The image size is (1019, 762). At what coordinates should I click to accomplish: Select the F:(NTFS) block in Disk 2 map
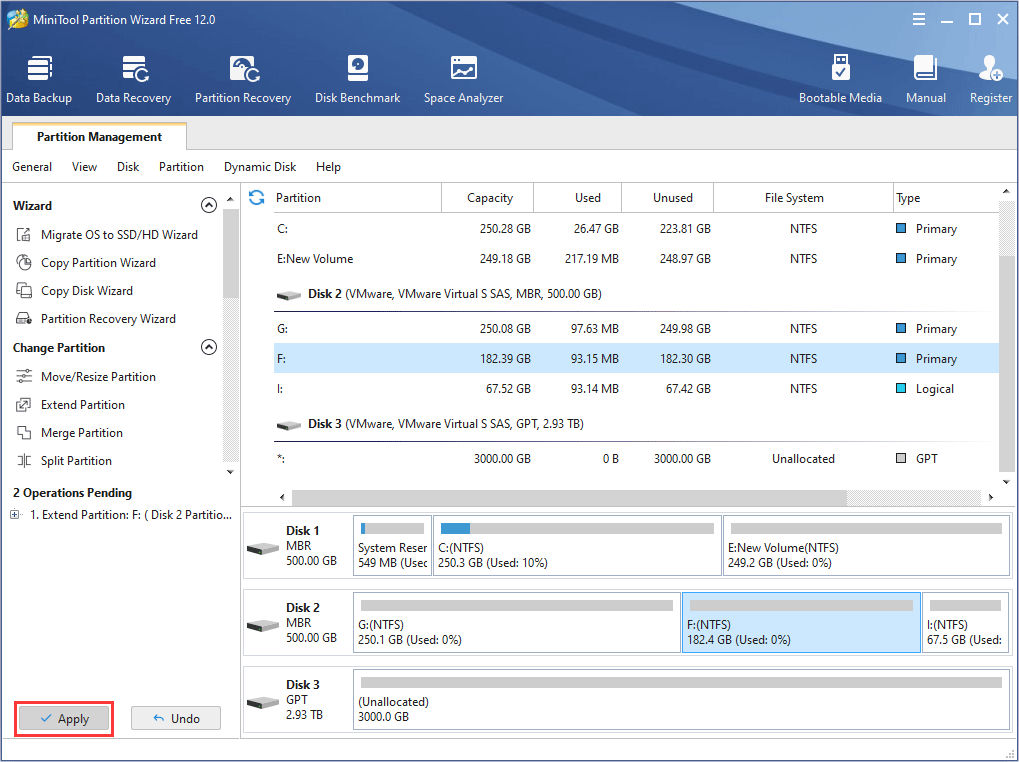pyautogui.click(x=801, y=622)
